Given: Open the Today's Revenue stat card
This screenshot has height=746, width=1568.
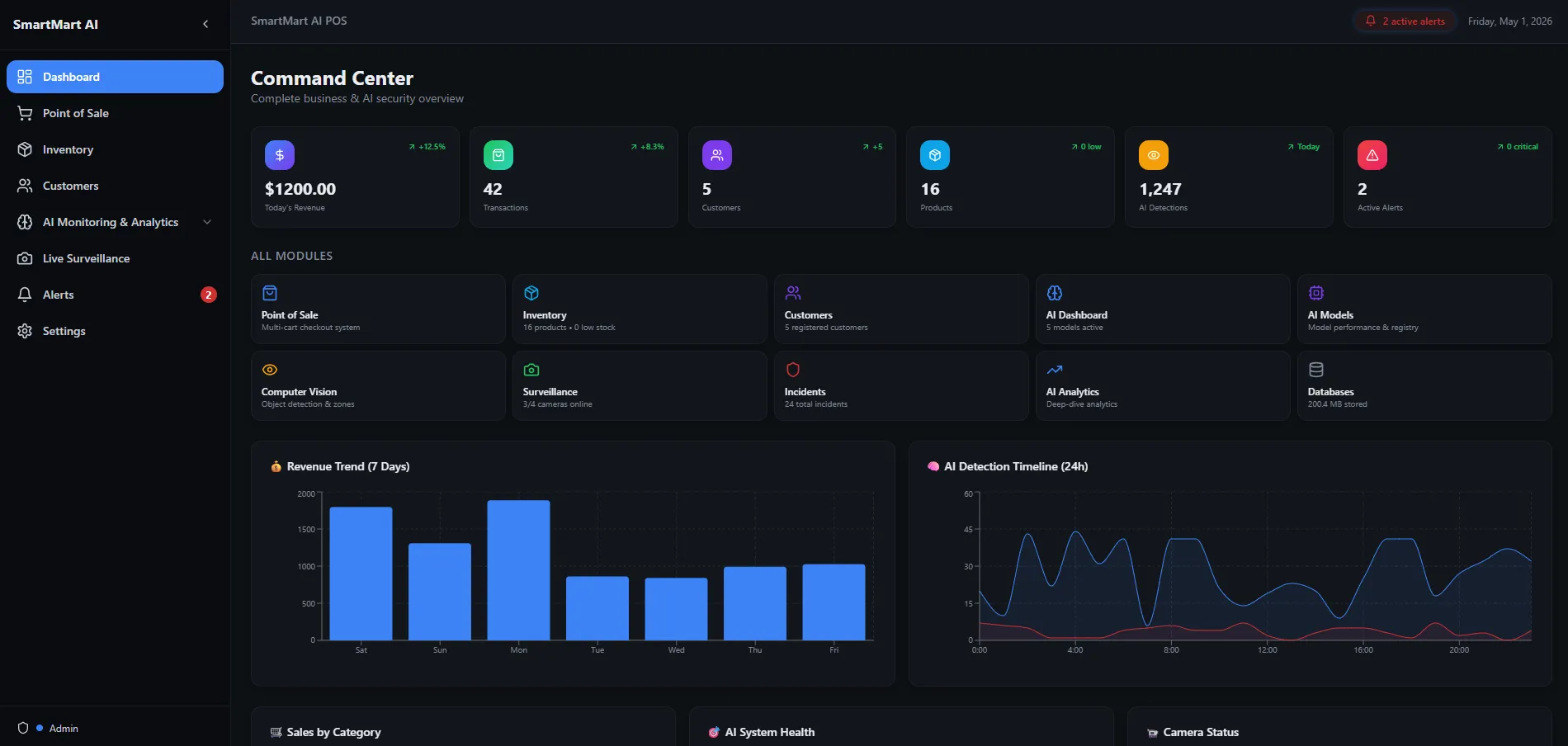Looking at the screenshot, I should coord(355,177).
